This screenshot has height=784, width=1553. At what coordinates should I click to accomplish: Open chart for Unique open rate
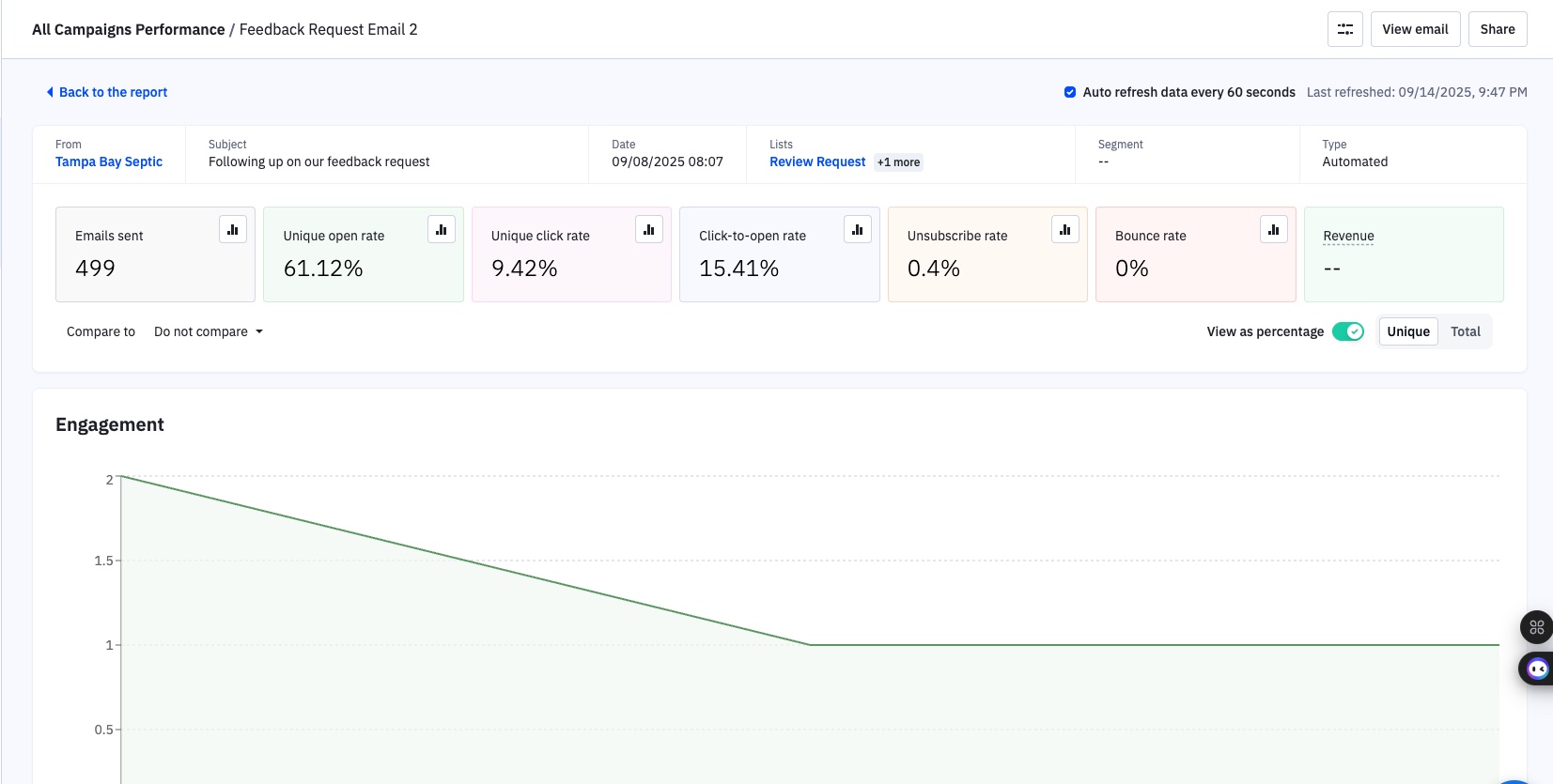(442, 229)
